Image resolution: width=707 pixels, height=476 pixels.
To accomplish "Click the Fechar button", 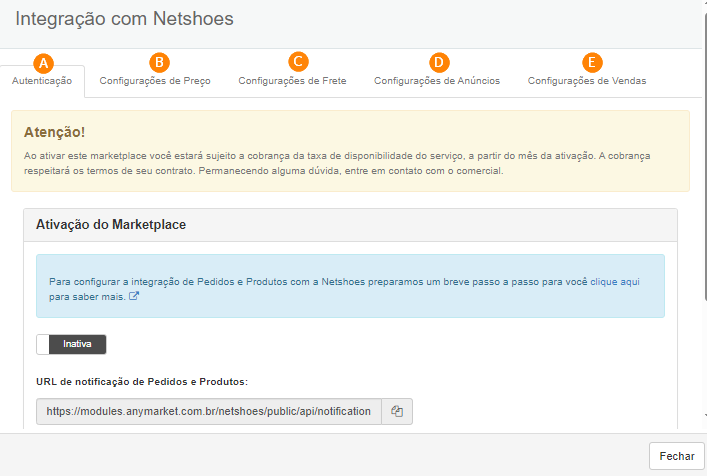I will (x=676, y=456).
